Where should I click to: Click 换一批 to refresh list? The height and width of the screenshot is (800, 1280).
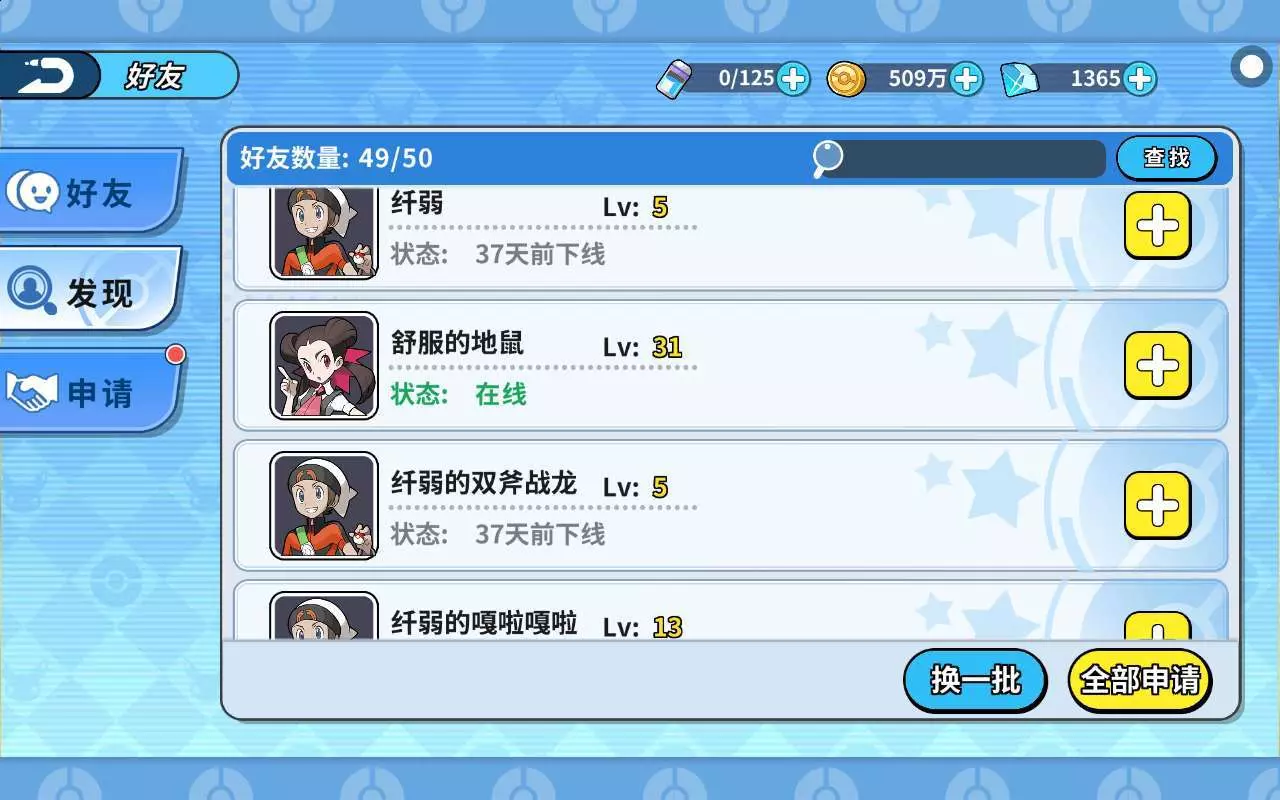pos(975,680)
